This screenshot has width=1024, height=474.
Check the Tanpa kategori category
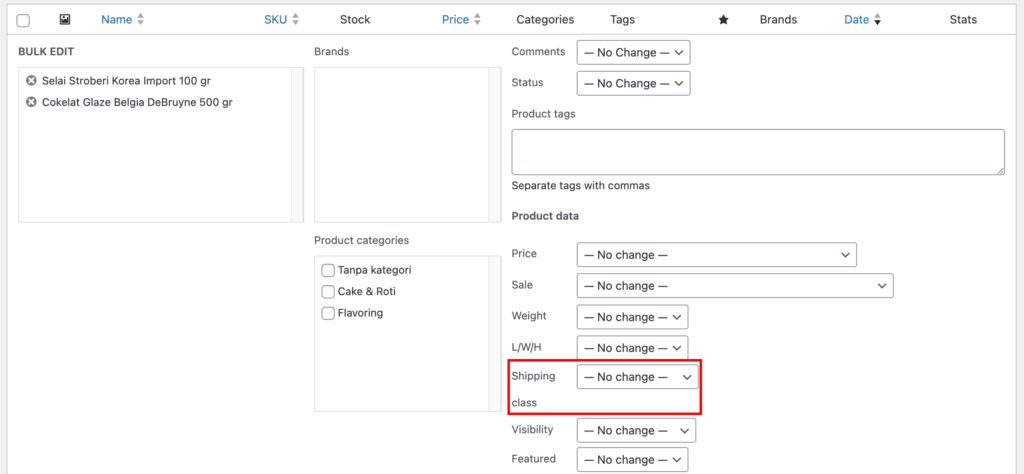tap(328, 270)
